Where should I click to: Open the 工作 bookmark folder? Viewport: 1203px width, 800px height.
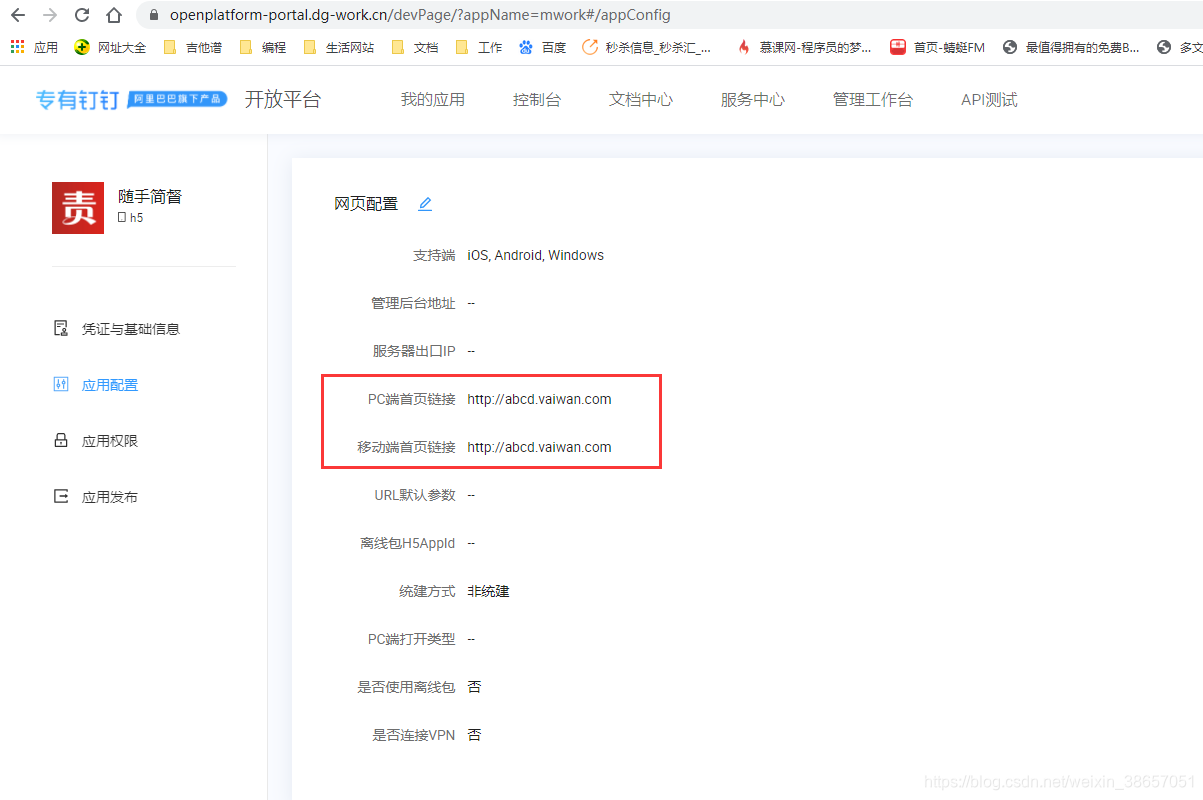pos(478,47)
